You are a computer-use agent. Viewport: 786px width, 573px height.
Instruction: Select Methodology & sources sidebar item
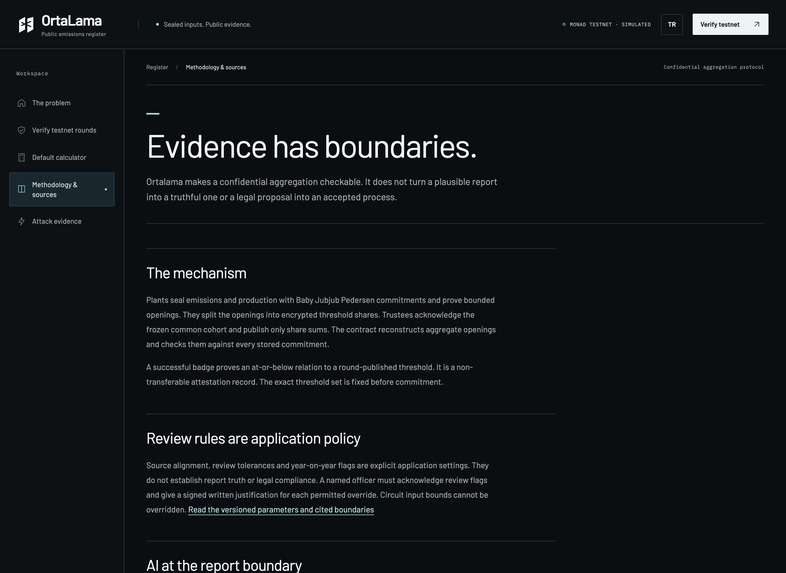[x=62, y=189]
